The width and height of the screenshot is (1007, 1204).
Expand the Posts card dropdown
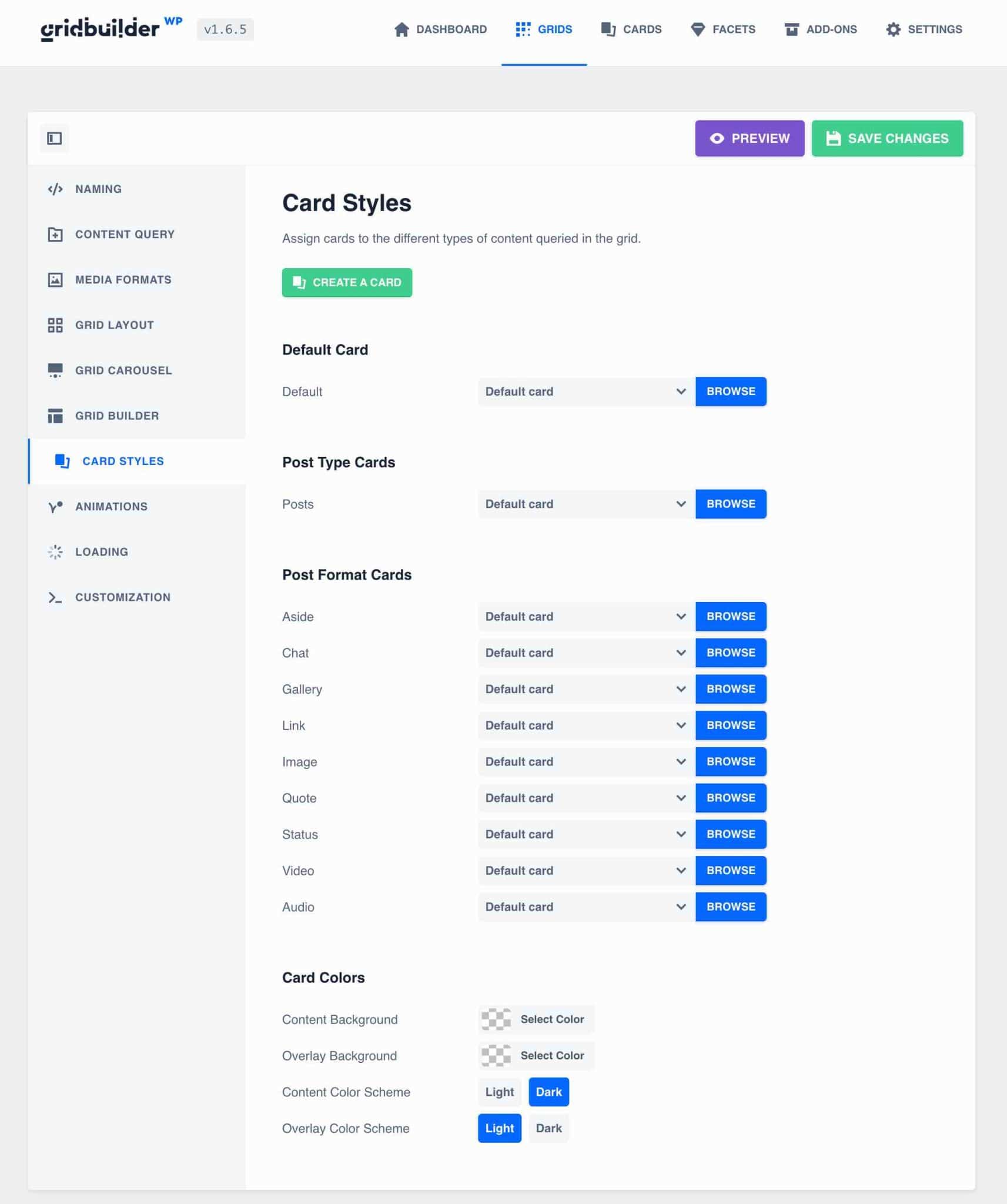coord(586,504)
